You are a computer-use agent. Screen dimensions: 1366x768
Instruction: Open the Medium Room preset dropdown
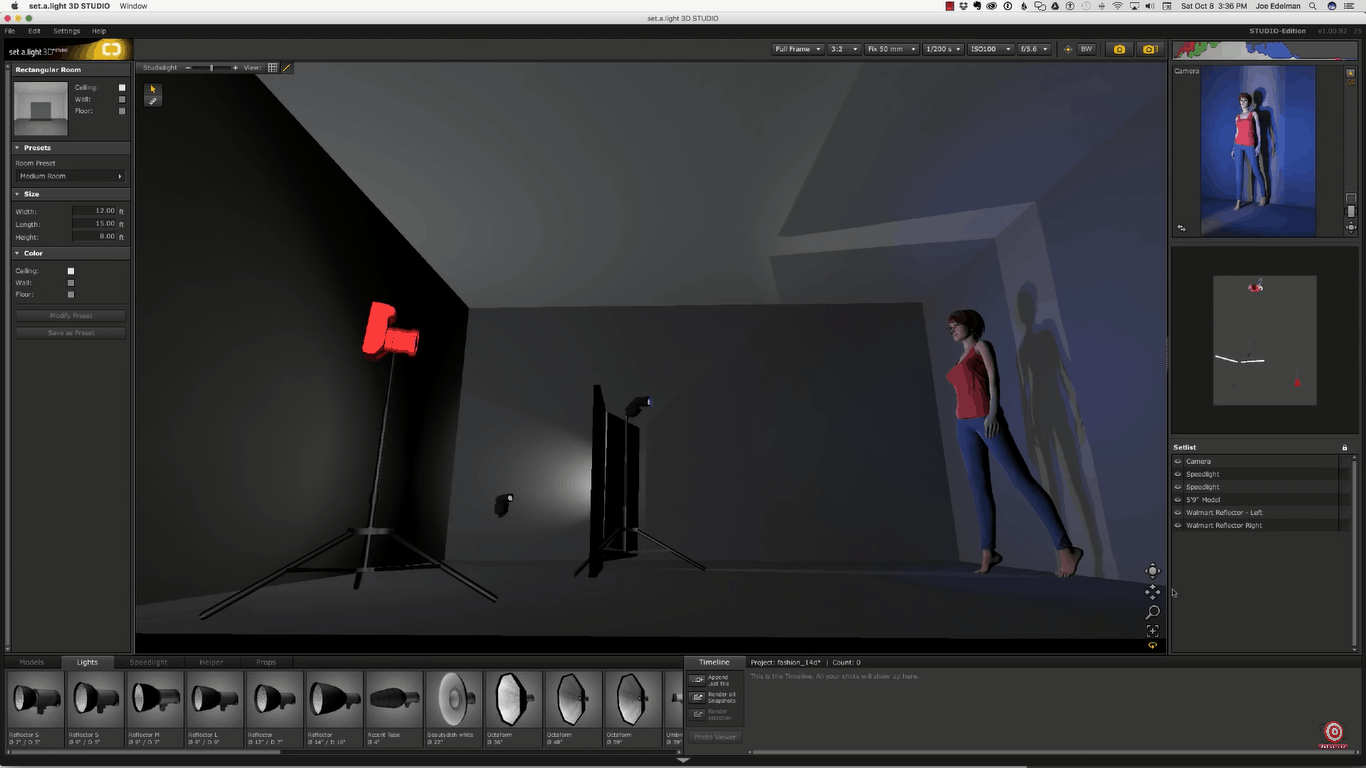pyautogui.click(x=70, y=176)
